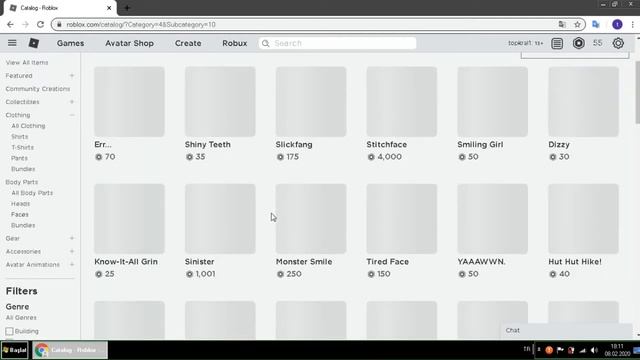Screen dimensions: 640x360
Task: Select Bundles under Body Parts
Action: tap(23, 225)
